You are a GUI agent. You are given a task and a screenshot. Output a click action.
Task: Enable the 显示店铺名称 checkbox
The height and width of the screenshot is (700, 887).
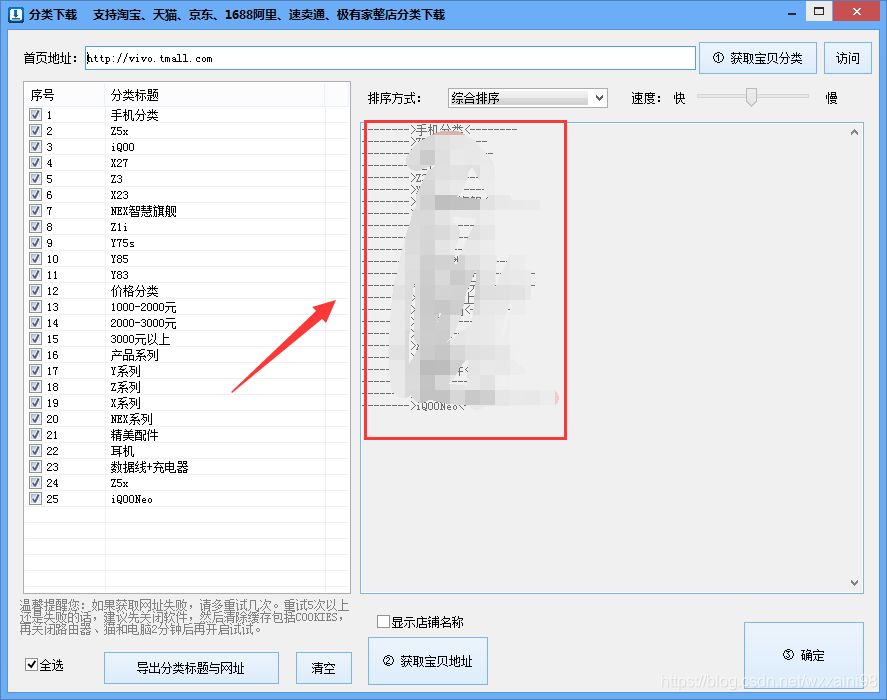tap(383, 622)
